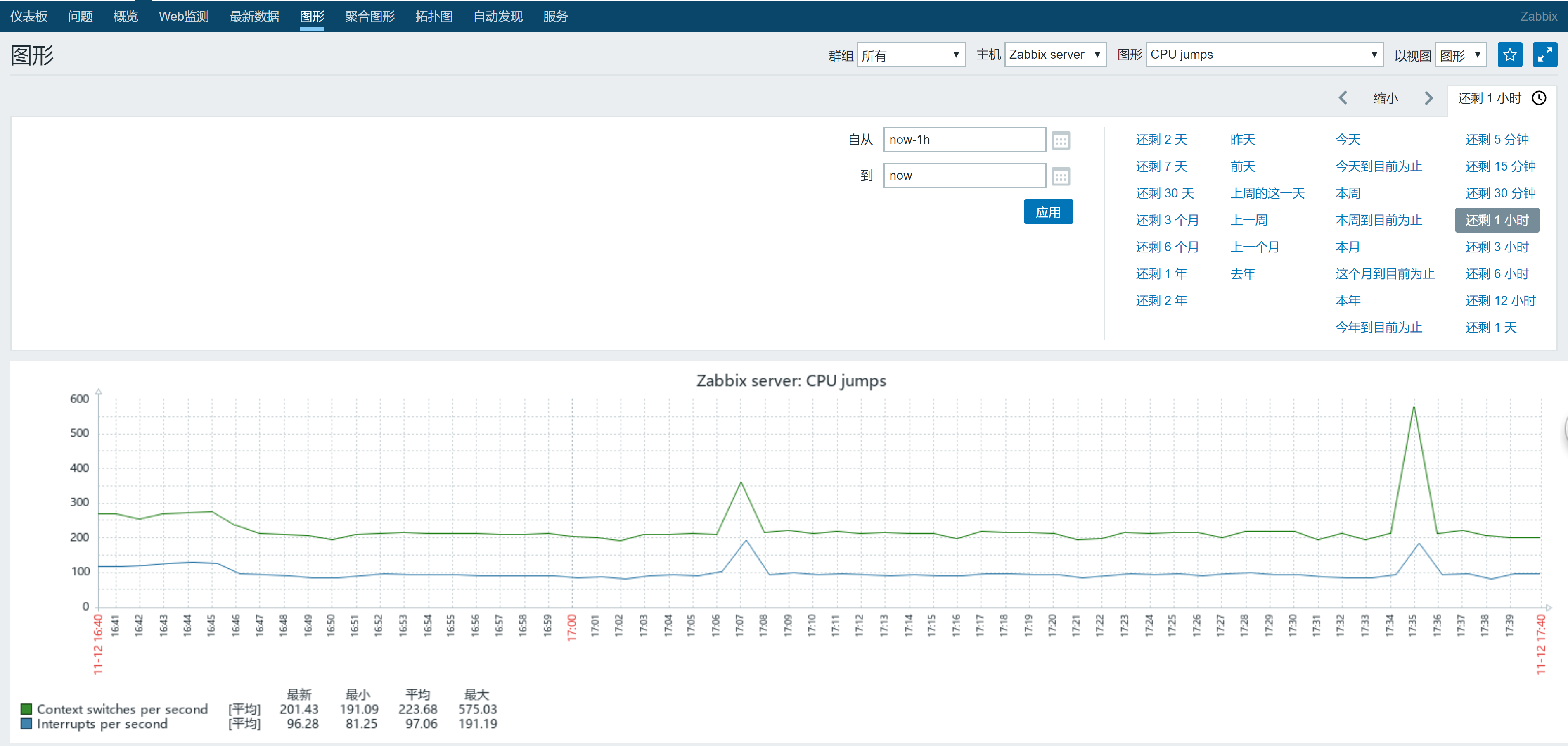This screenshot has width=1568, height=746.
Task: Open calendar picker beside 到 field
Action: tap(1061, 177)
